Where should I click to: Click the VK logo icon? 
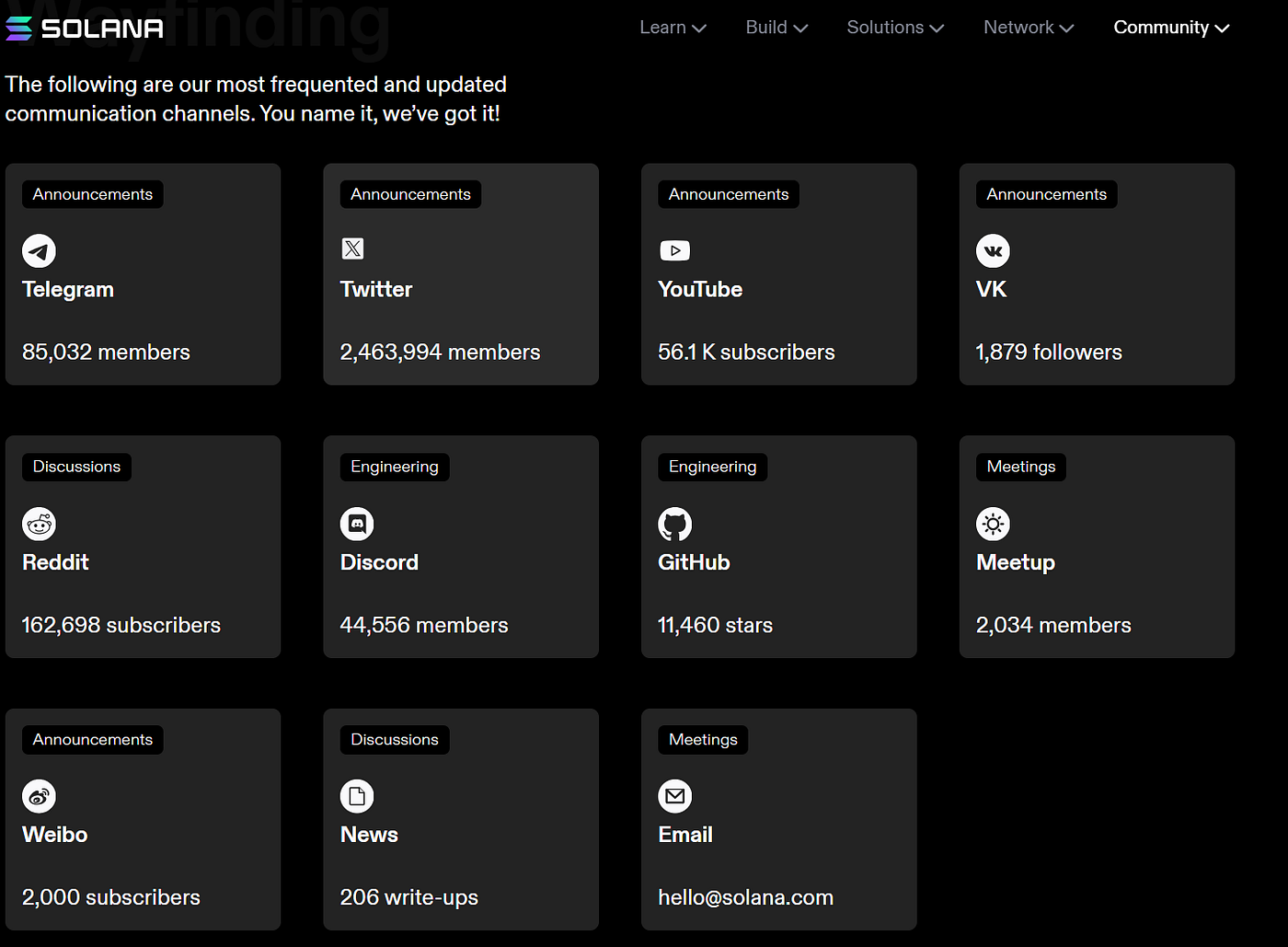(x=993, y=251)
